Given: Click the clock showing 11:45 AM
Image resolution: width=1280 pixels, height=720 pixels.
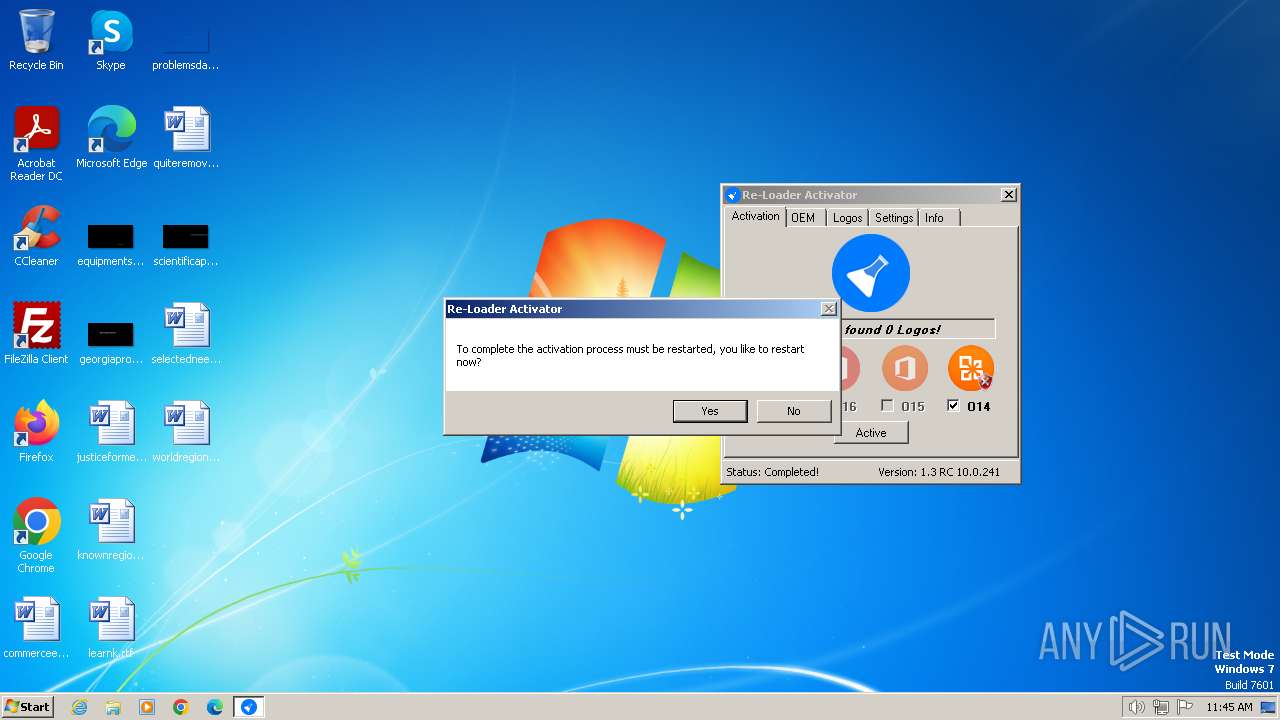Looking at the screenshot, I should click(1229, 707).
